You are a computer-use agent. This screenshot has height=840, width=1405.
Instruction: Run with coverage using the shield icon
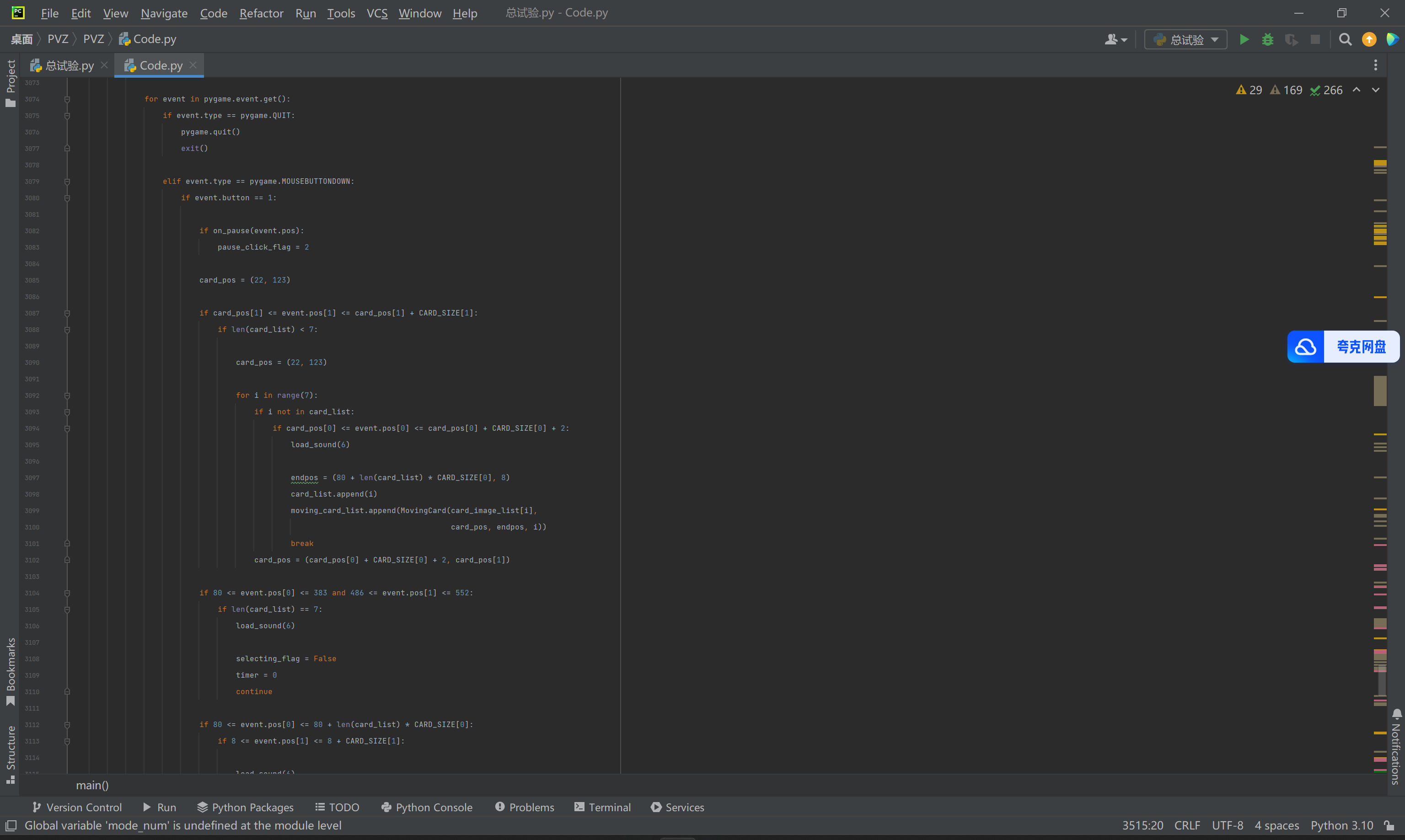coord(1291,40)
